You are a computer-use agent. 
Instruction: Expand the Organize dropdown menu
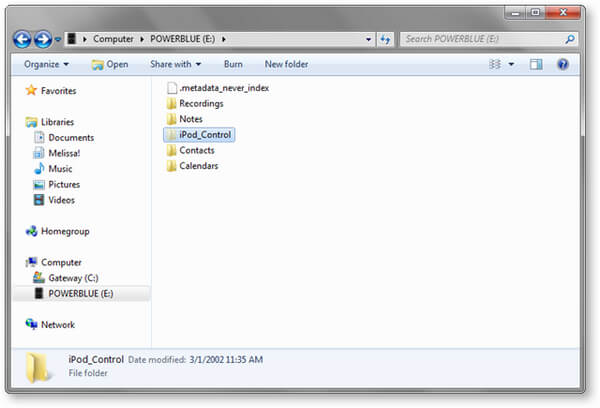[47, 64]
